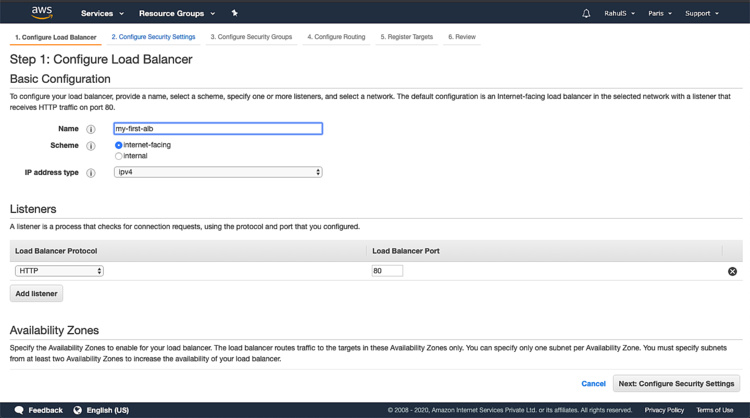Open the Load Balancer Protocol HTTP dropdown
Viewport: 750px width, 418px height.
click(59, 271)
